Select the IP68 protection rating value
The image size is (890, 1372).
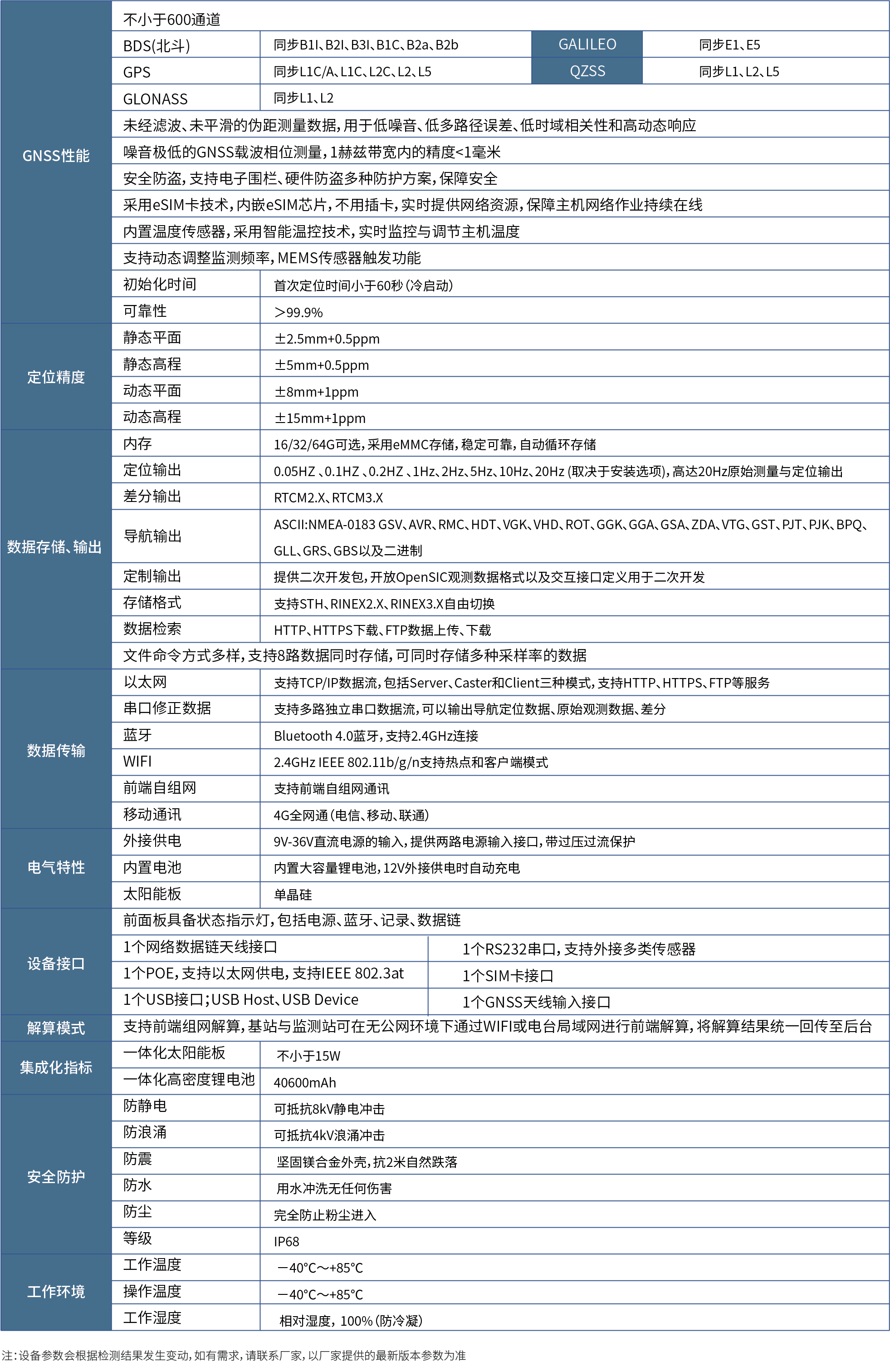286,1242
